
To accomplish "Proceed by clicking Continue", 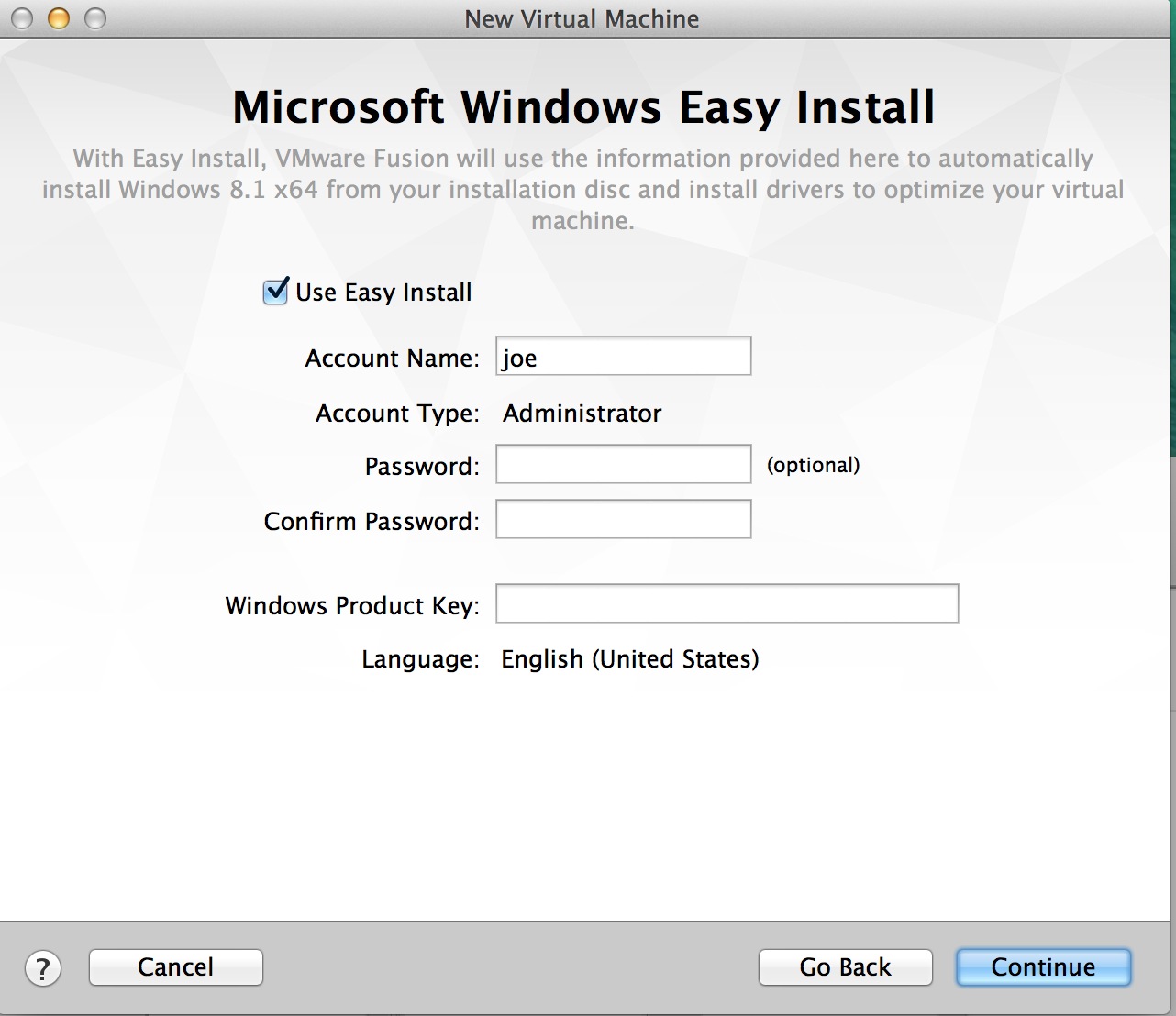I will [x=1043, y=967].
